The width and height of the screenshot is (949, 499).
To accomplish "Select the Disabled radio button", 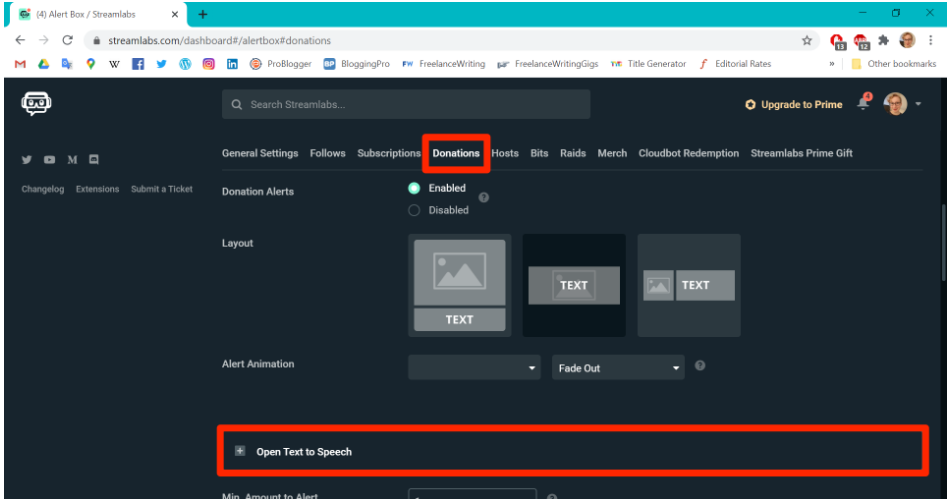I will click(x=414, y=210).
